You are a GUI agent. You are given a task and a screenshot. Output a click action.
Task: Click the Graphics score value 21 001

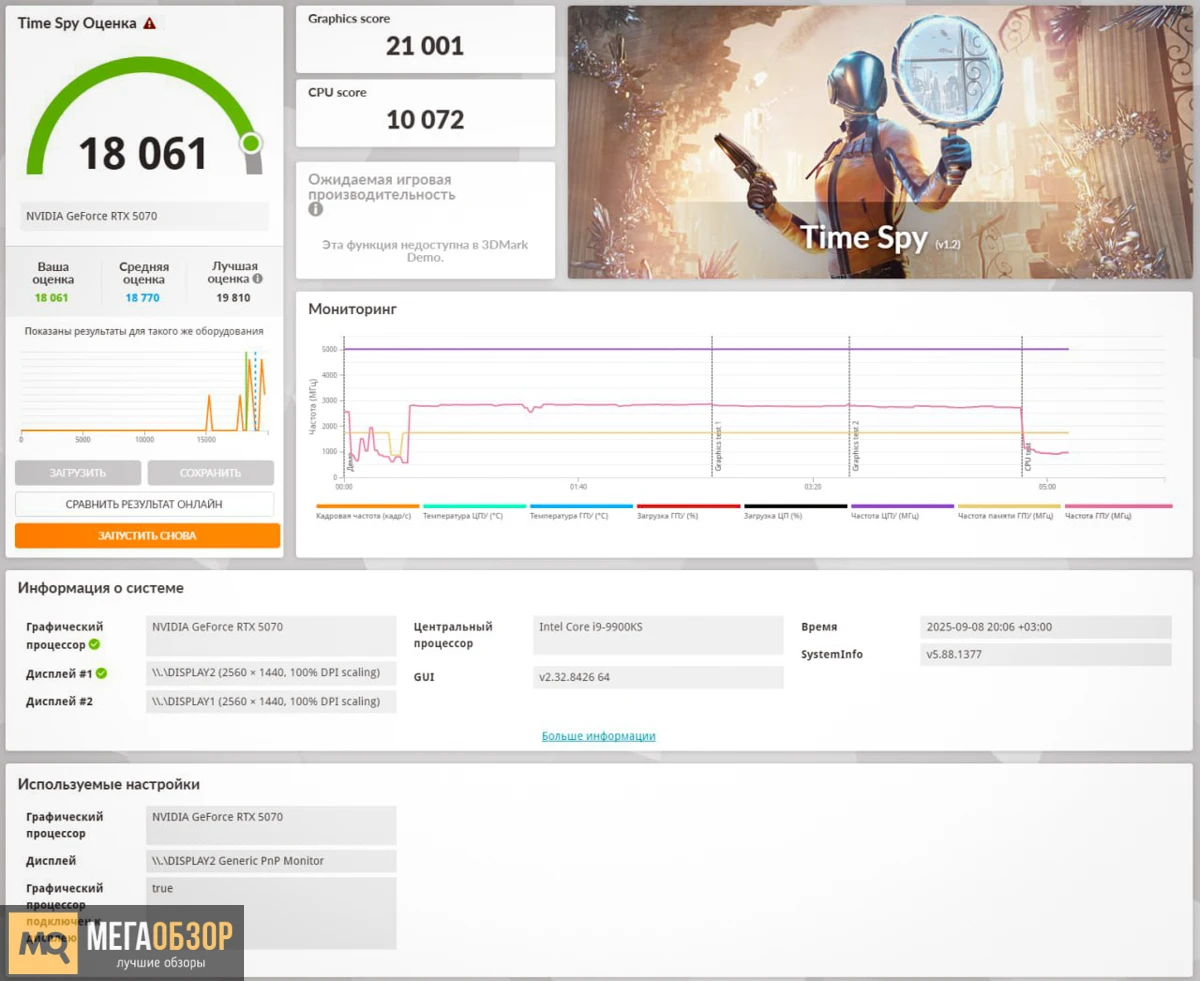425,46
